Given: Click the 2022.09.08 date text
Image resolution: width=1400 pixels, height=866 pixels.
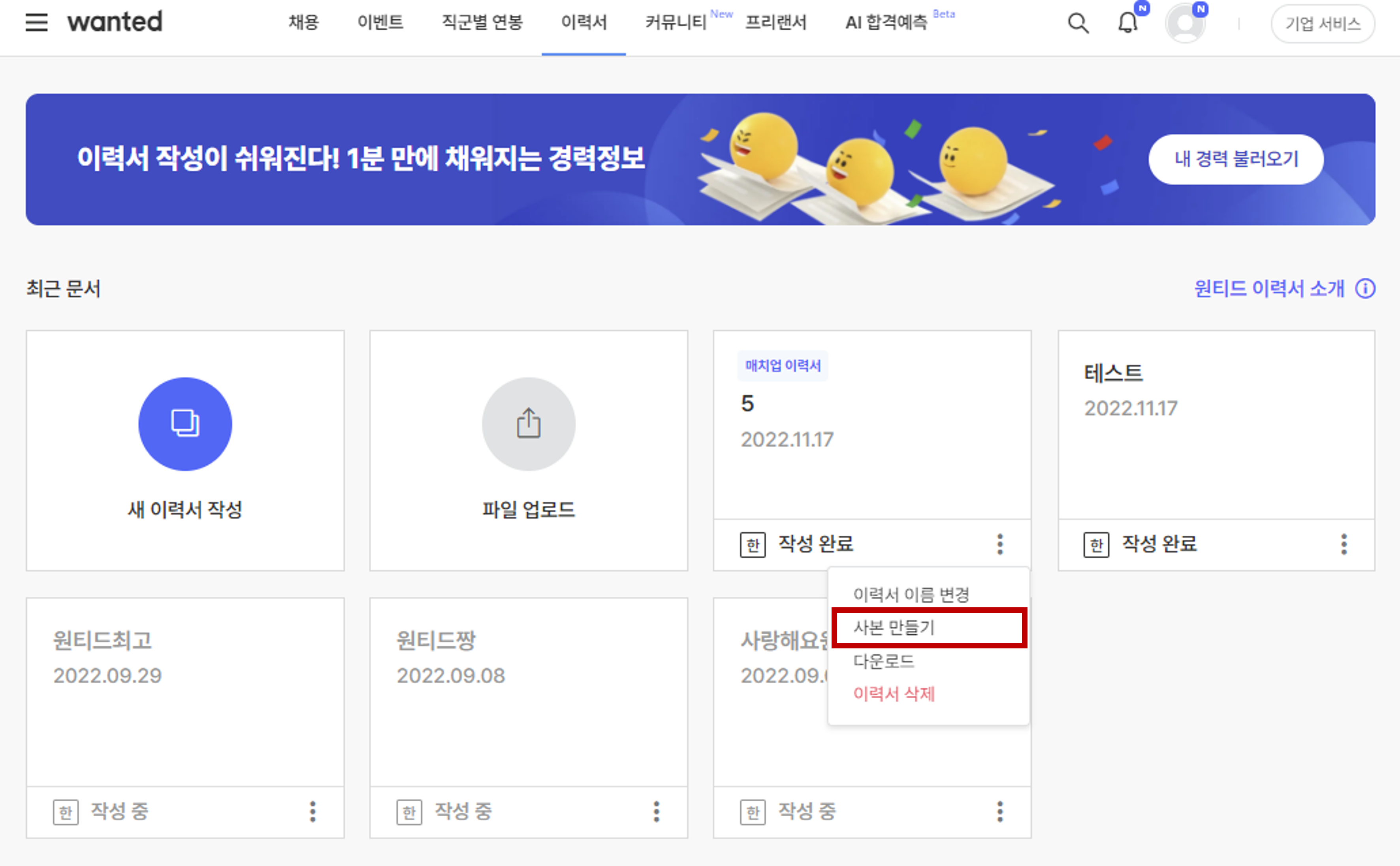Looking at the screenshot, I should (451, 676).
